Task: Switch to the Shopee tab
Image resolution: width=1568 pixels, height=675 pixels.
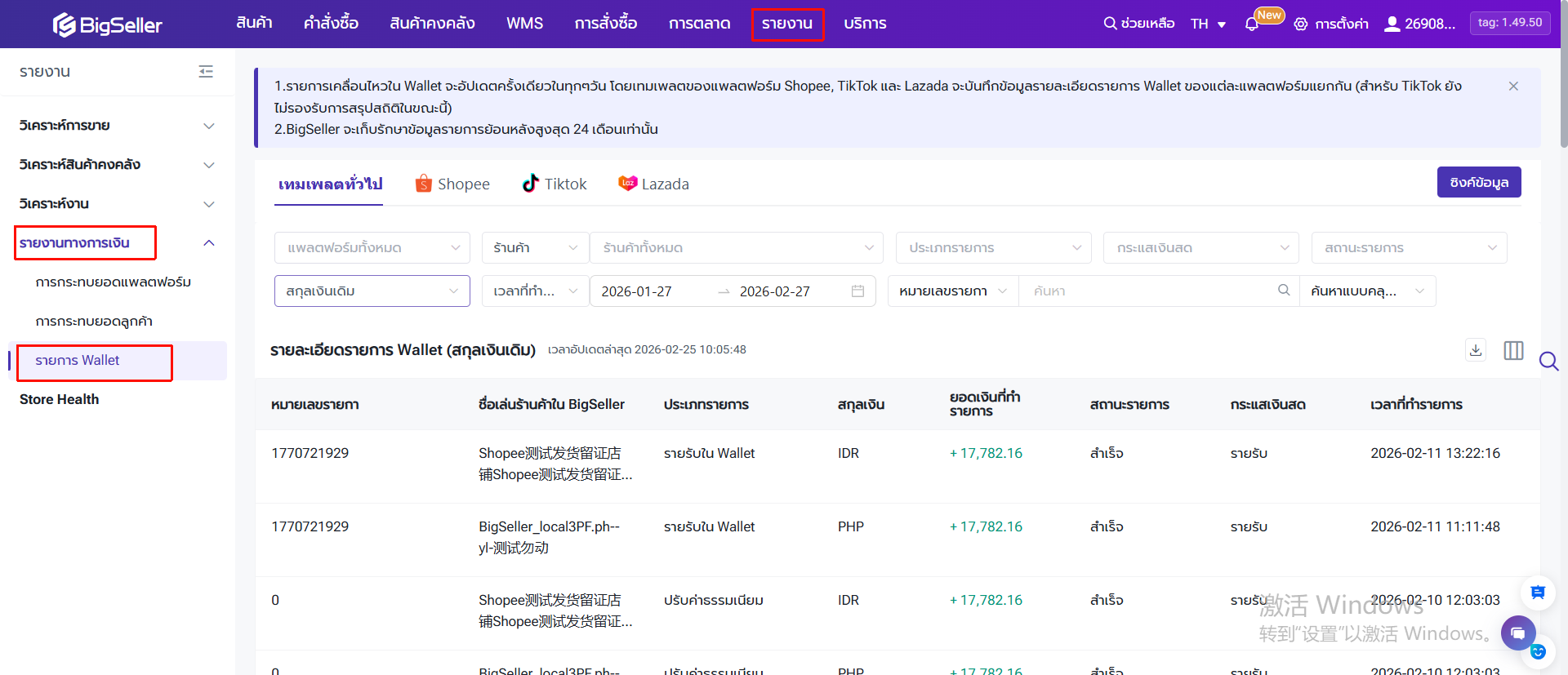Action: [452, 184]
